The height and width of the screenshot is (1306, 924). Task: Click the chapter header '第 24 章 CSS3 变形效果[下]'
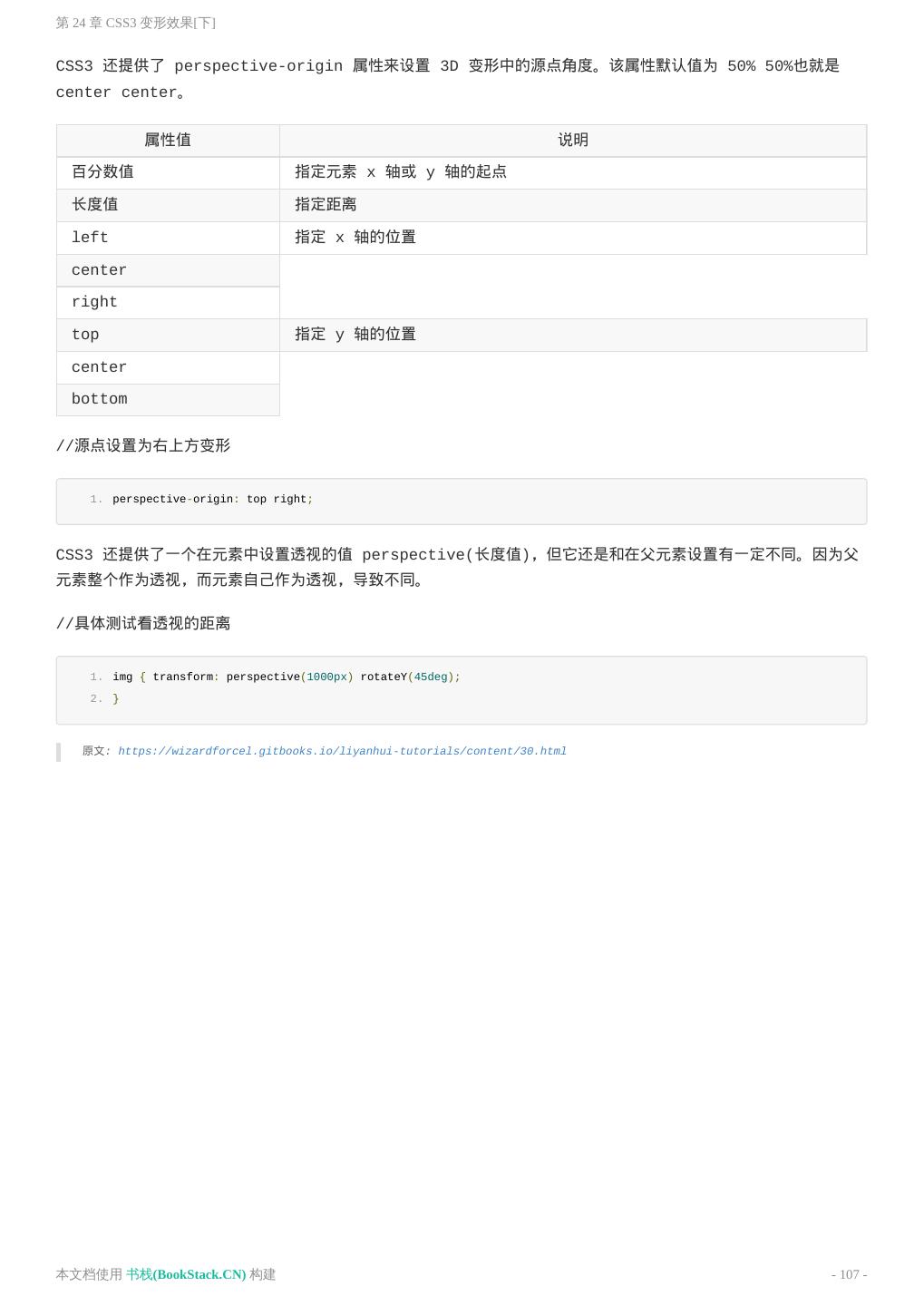pos(136,23)
